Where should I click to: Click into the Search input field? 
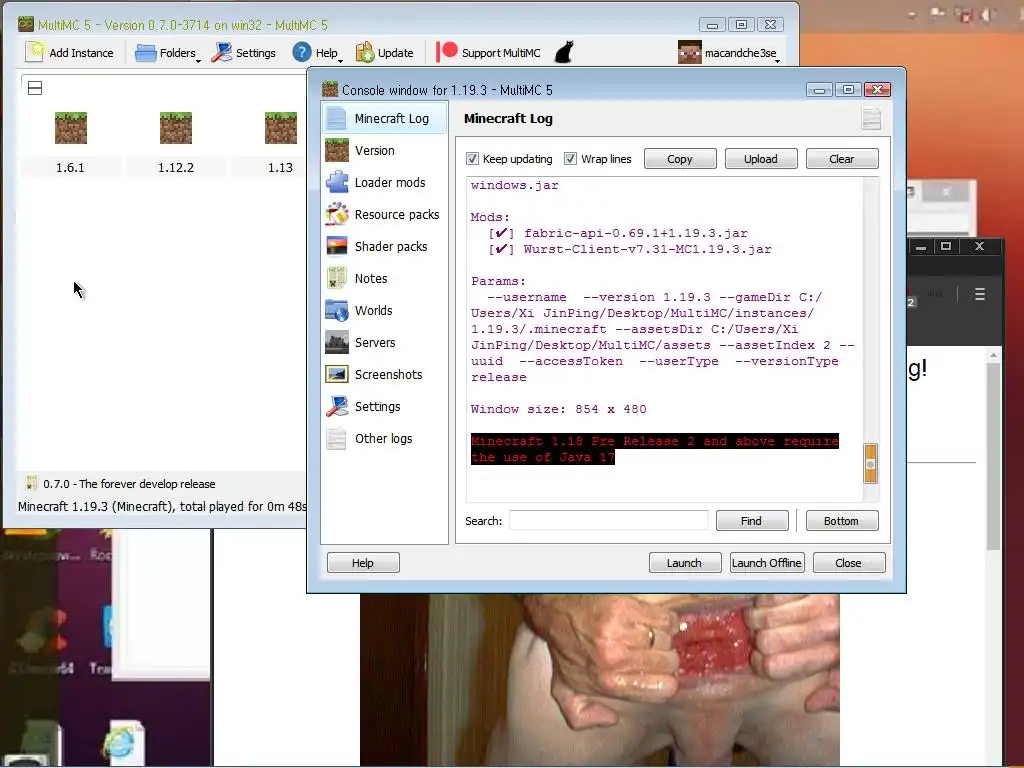tap(609, 520)
